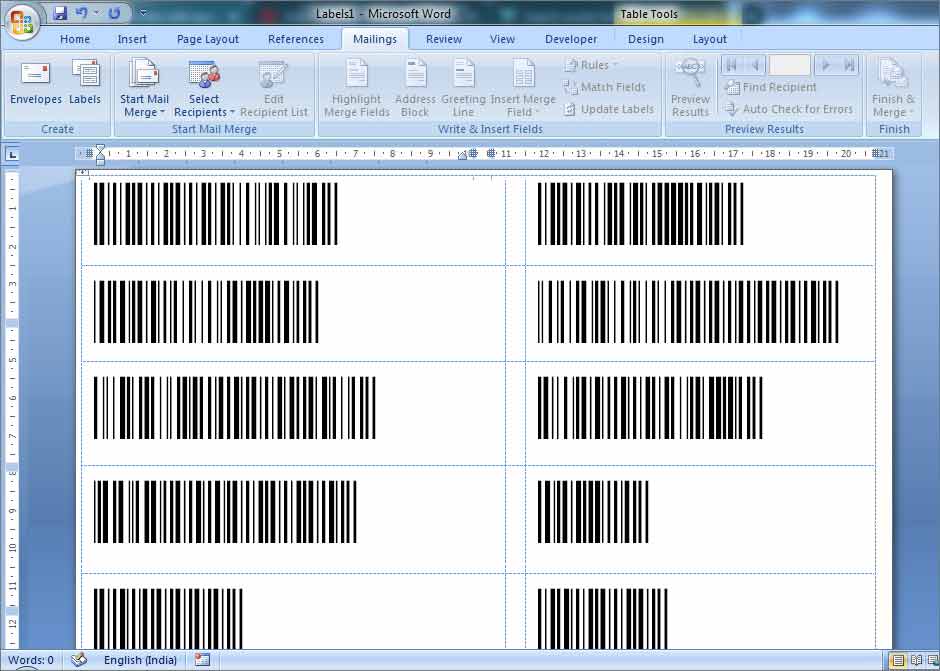Open Insert Merge Field dropdown

[x=523, y=89]
